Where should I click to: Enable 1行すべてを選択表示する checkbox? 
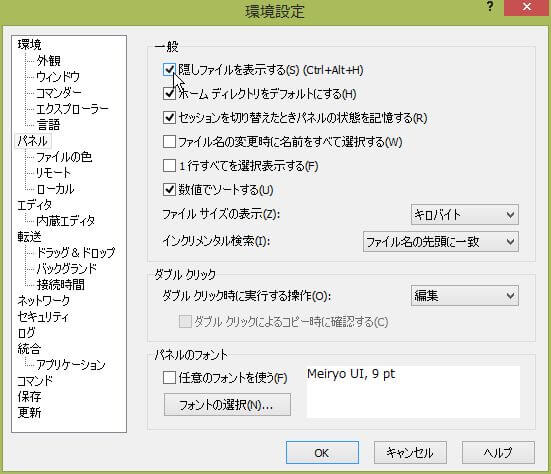click(169, 165)
